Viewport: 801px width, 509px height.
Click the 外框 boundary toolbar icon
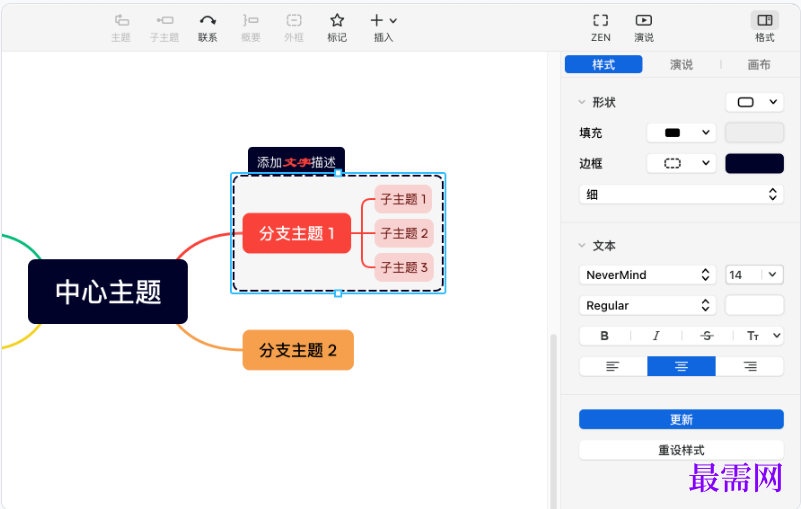[294, 21]
